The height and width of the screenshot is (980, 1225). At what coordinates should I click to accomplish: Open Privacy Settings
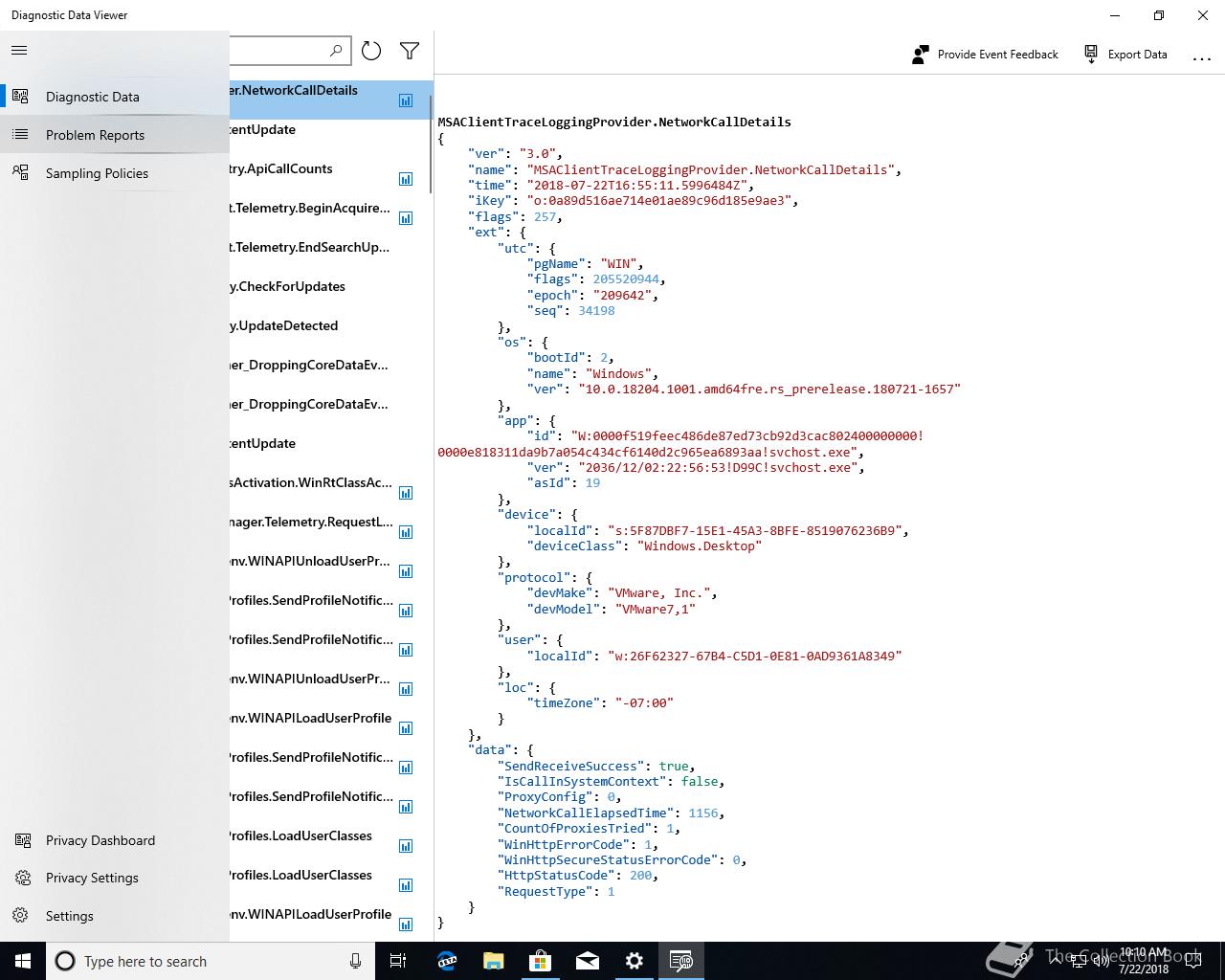point(115,878)
